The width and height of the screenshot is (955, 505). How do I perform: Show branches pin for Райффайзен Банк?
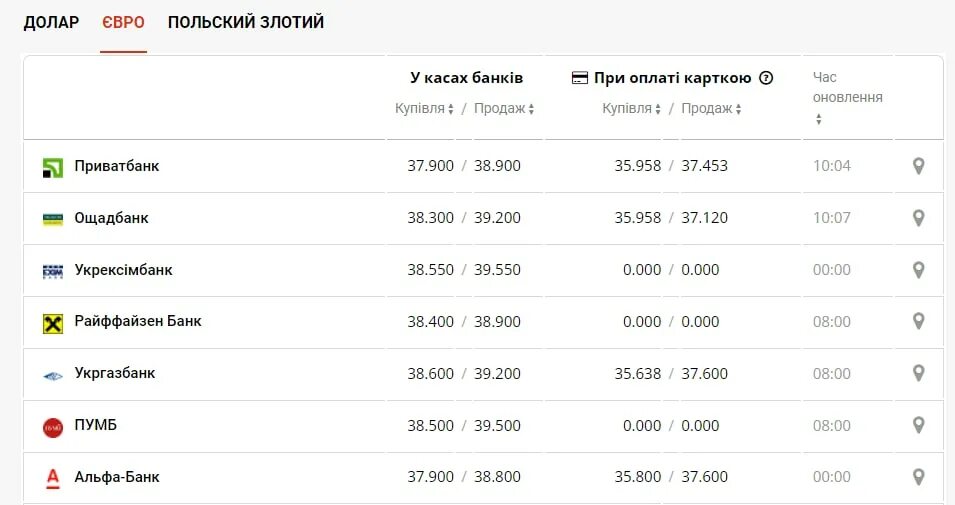918,321
